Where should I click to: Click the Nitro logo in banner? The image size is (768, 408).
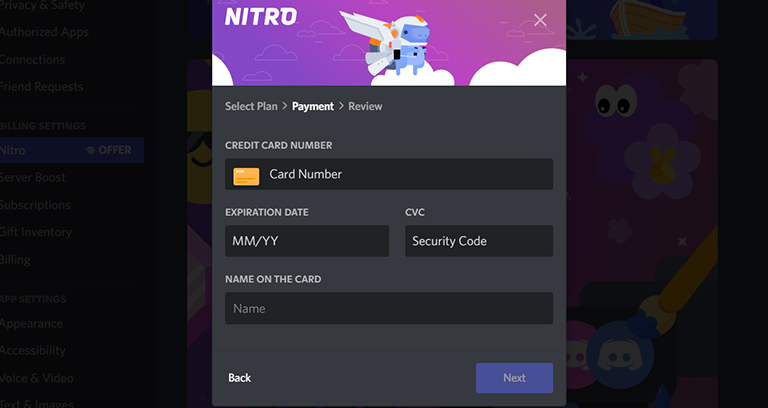[261, 17]
